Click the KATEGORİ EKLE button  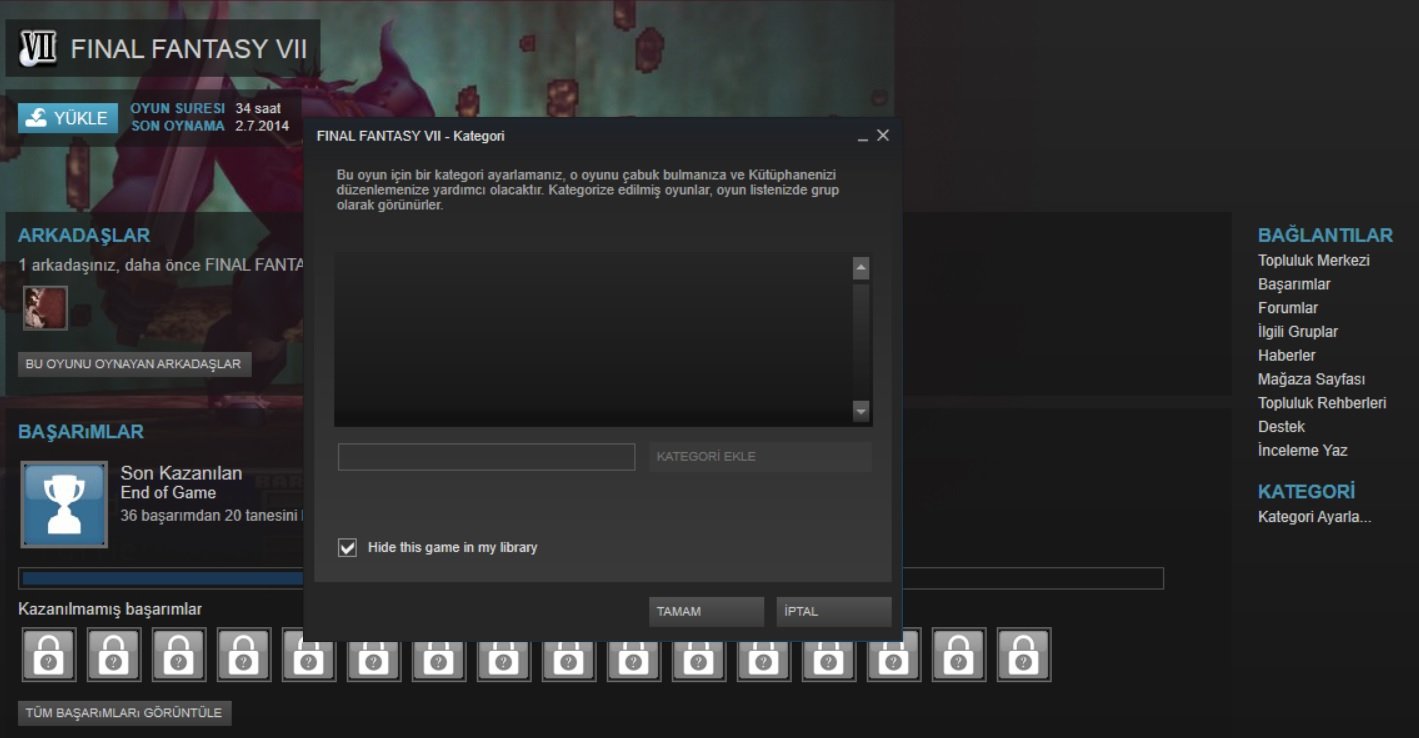[760, 457]
